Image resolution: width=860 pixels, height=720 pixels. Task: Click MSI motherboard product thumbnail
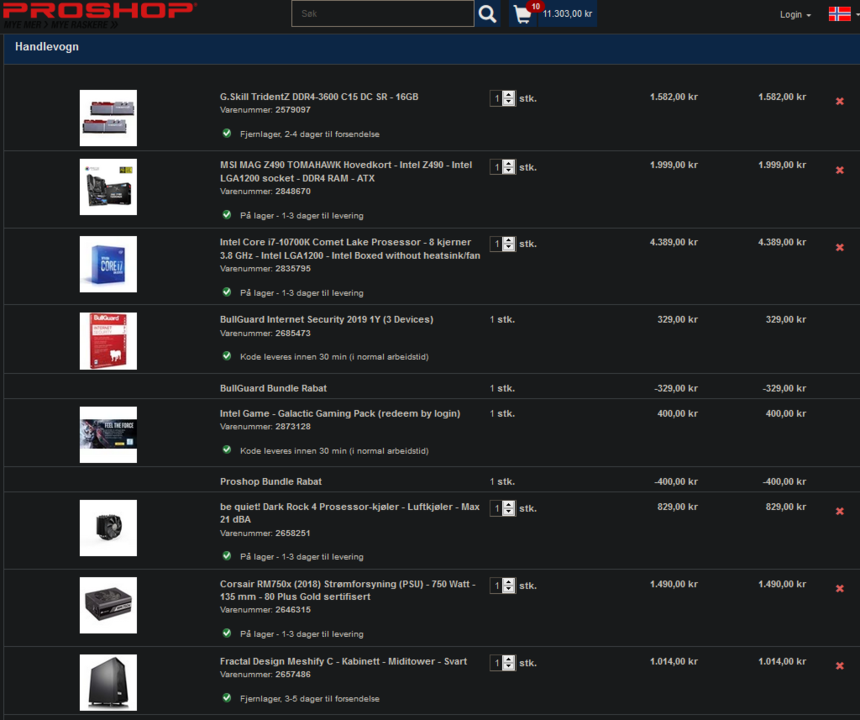pos(108,187)
